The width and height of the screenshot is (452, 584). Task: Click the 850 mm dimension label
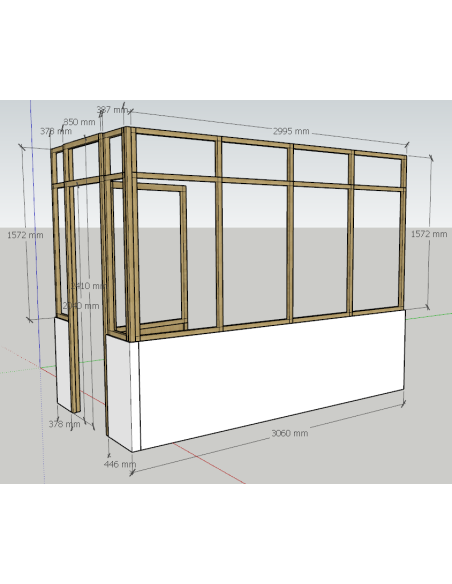[79, 122]
